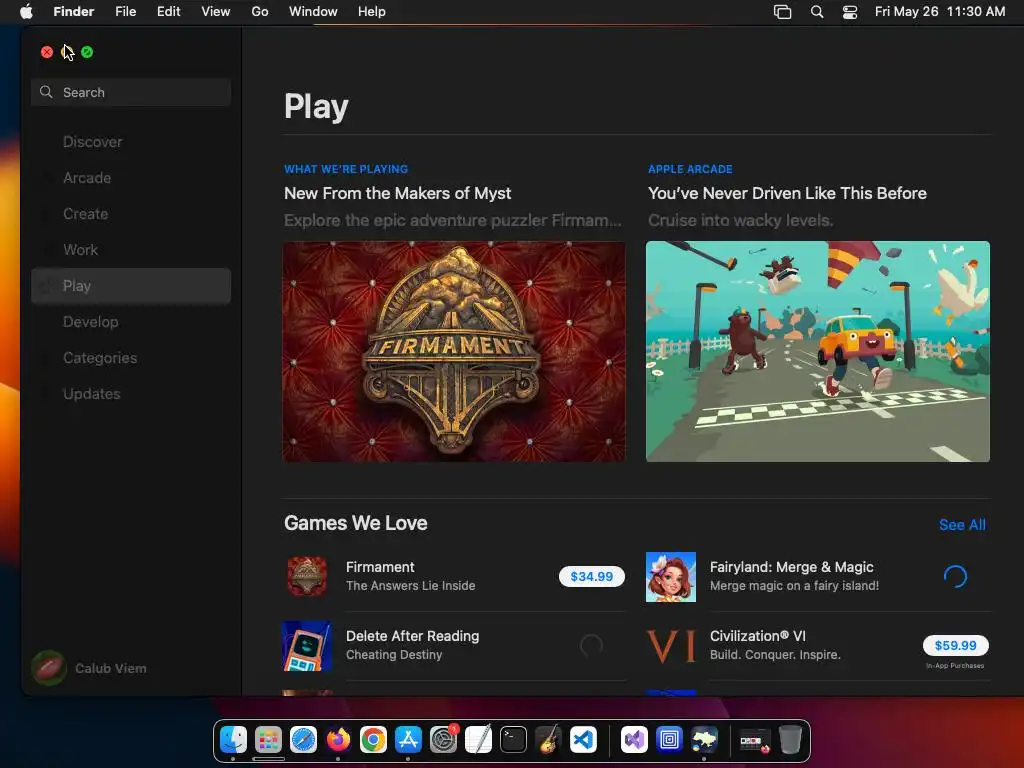1024x768 pixels.
Task: Open the Window menu
Action: pyautogui.click(x=313, y=12)
